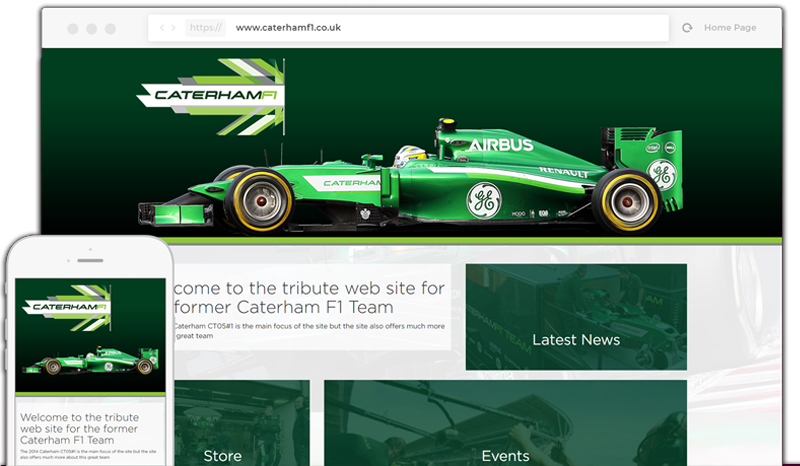Screen dimensions: 800x466
Task: Click the tribute web site welcome heading
Action: [309, 298]
